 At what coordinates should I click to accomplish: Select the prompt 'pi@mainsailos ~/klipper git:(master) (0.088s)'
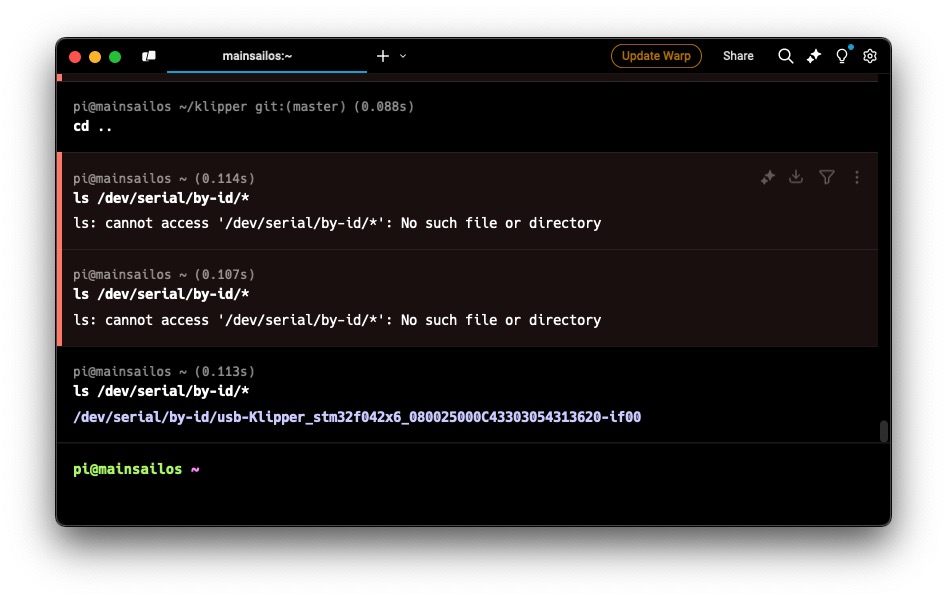click(243, 106)
